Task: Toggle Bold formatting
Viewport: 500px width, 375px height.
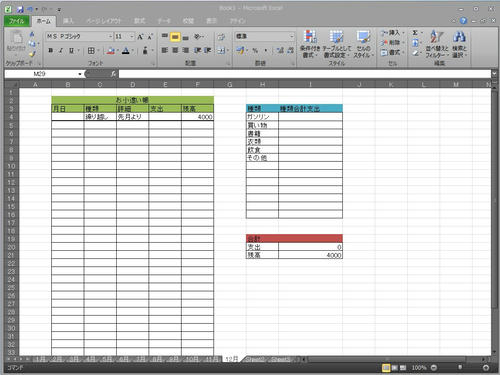Action: pos(50,51)
